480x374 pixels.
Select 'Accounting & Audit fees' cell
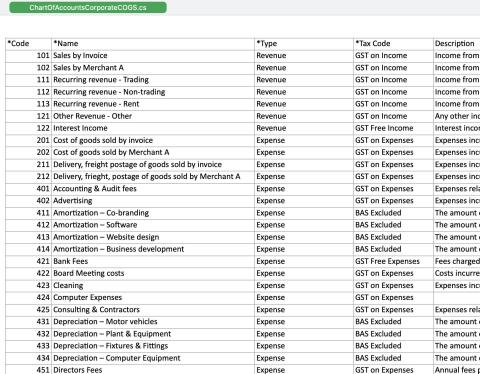tap(153, 189)
